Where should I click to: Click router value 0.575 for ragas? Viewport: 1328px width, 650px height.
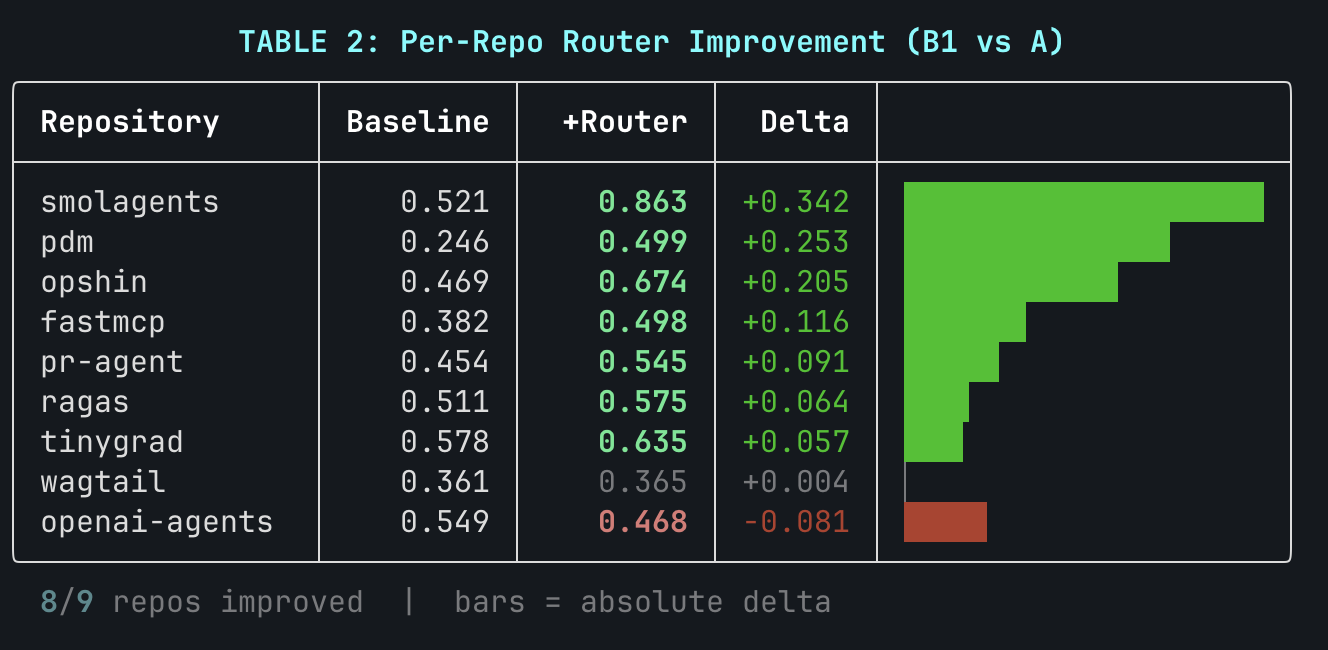pos(643,402)
